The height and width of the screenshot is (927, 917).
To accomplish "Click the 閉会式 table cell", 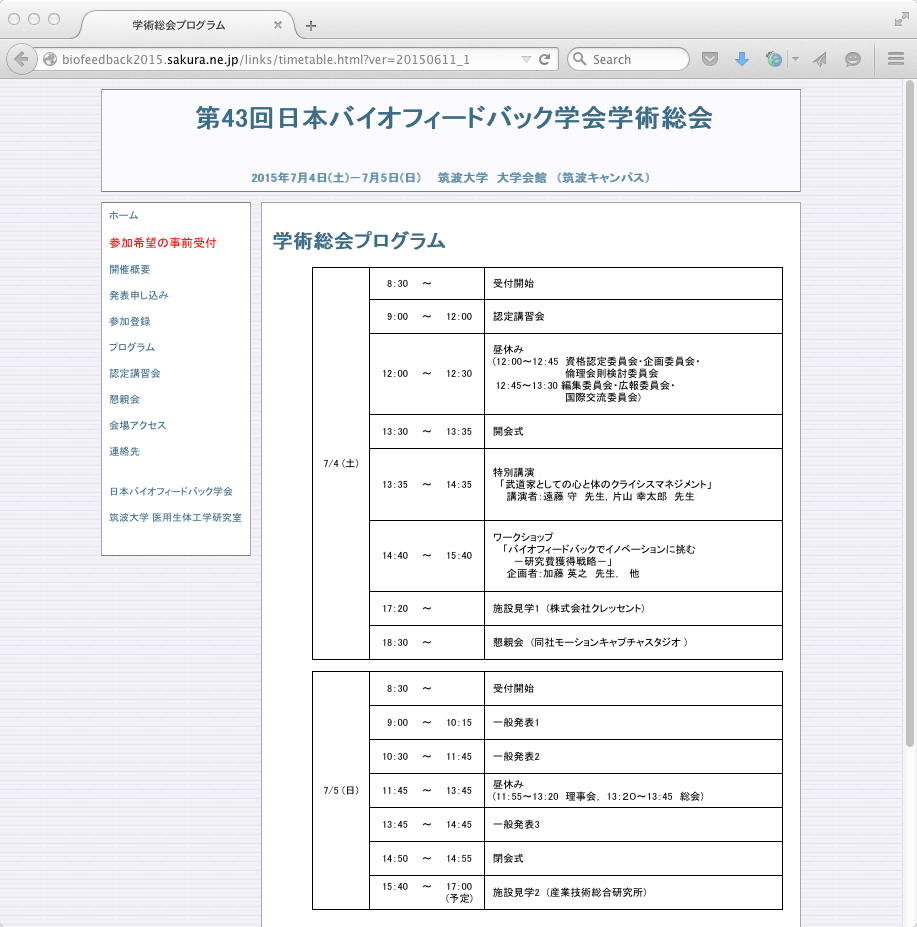I will 633,858.
